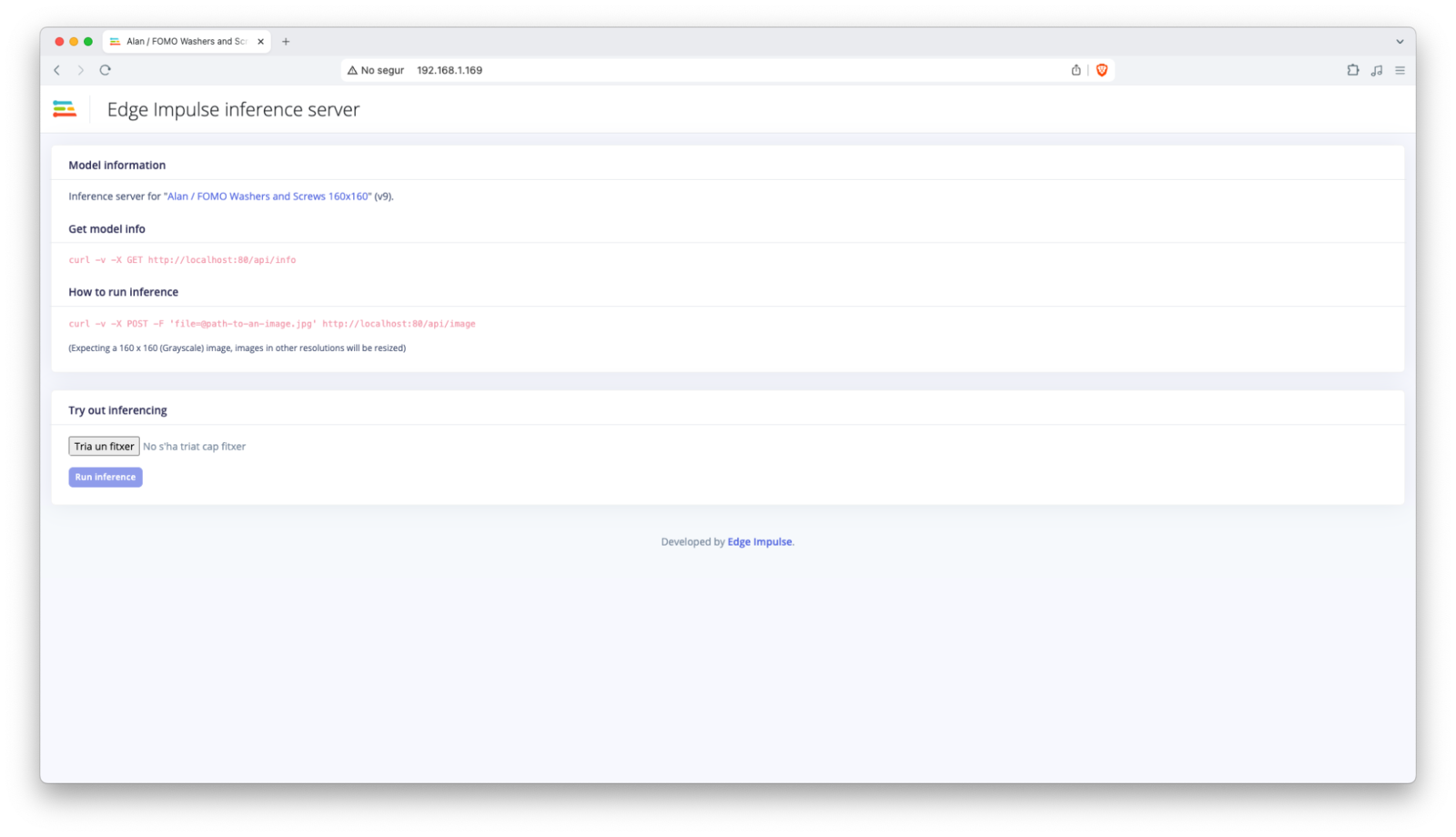Click the 'Get model info' heading
The width and height of the screenshot is (1456, 837).
pyautogui.click(x=106, y=229)
